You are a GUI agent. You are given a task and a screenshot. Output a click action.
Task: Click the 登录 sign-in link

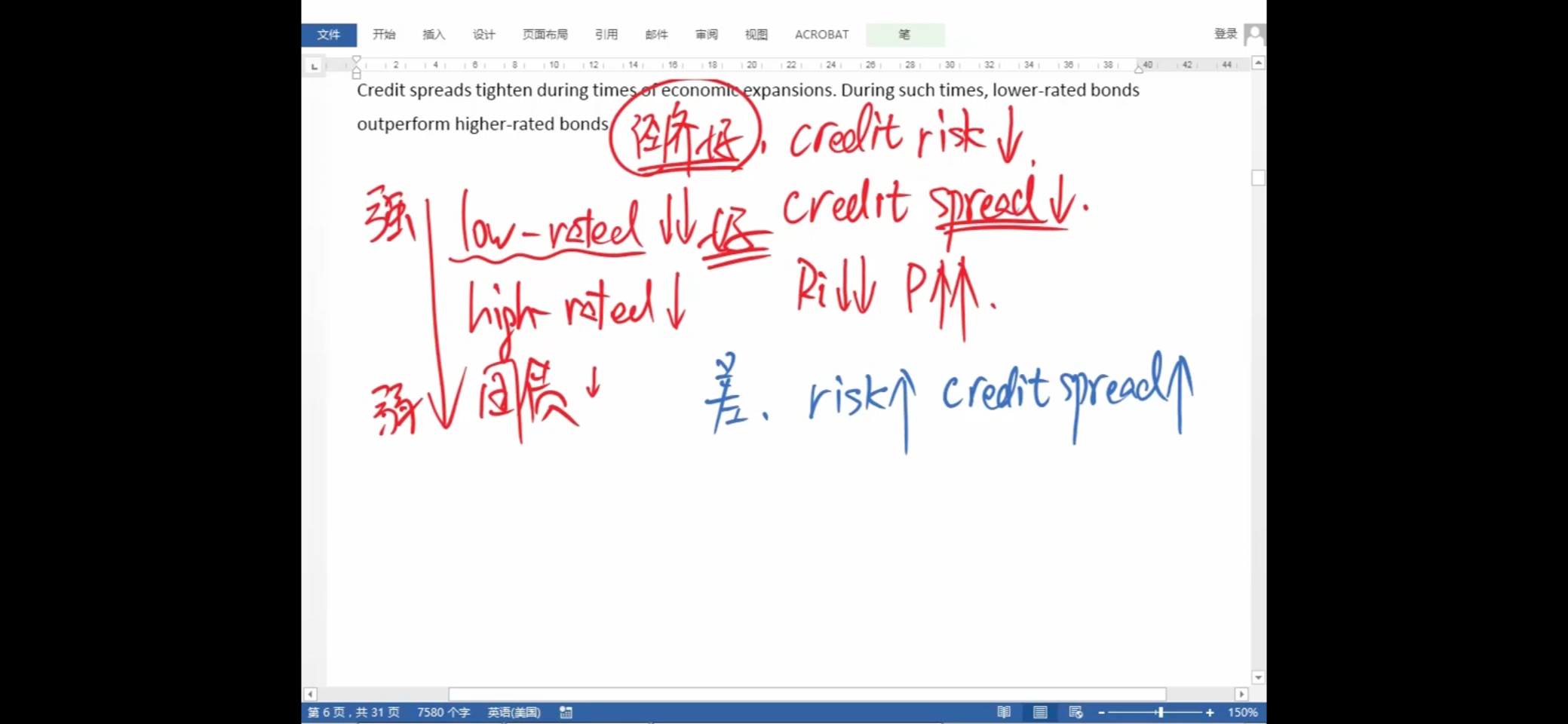[1225, 34]
